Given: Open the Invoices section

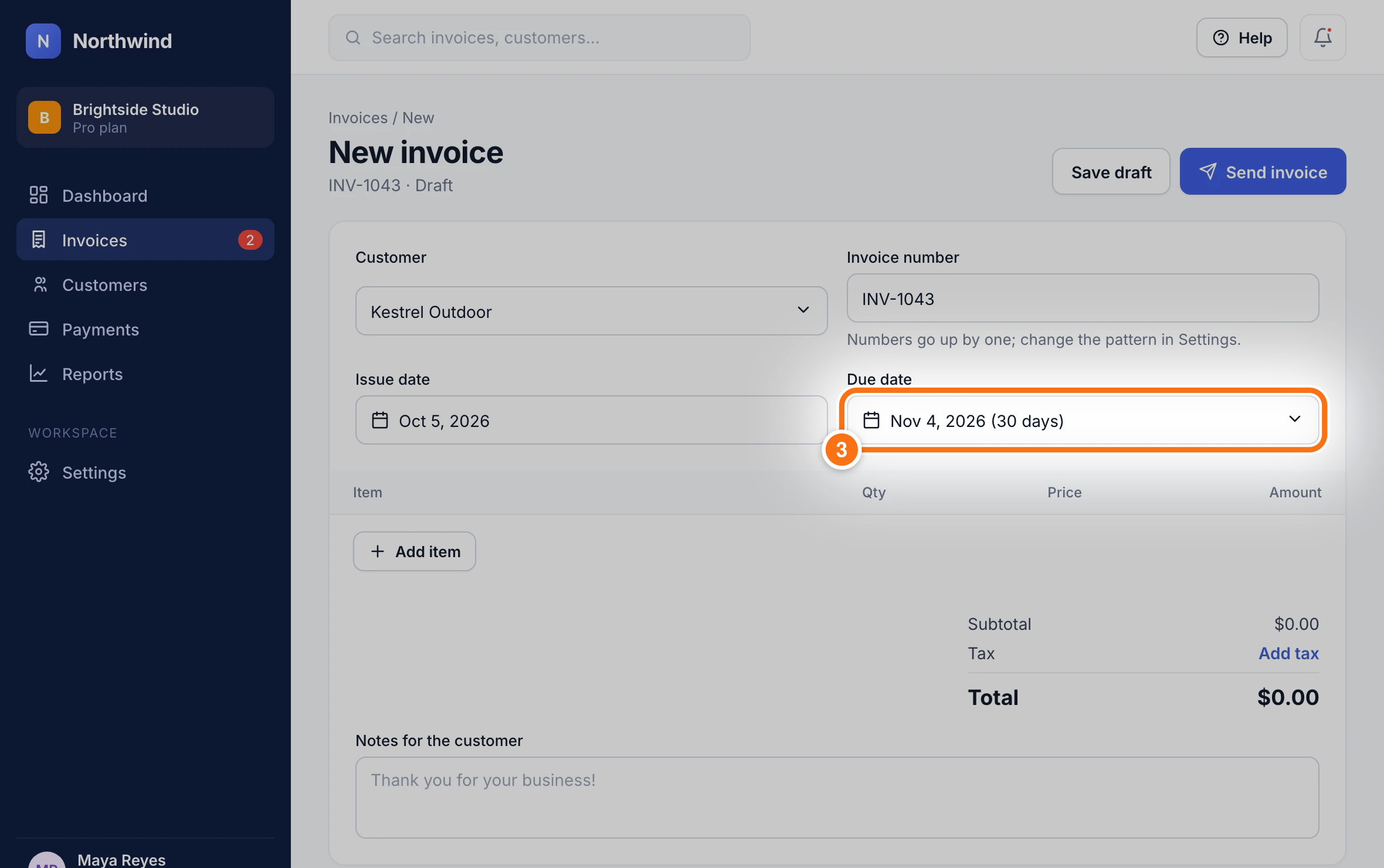Looking at the screenshot, I should 145,240.
